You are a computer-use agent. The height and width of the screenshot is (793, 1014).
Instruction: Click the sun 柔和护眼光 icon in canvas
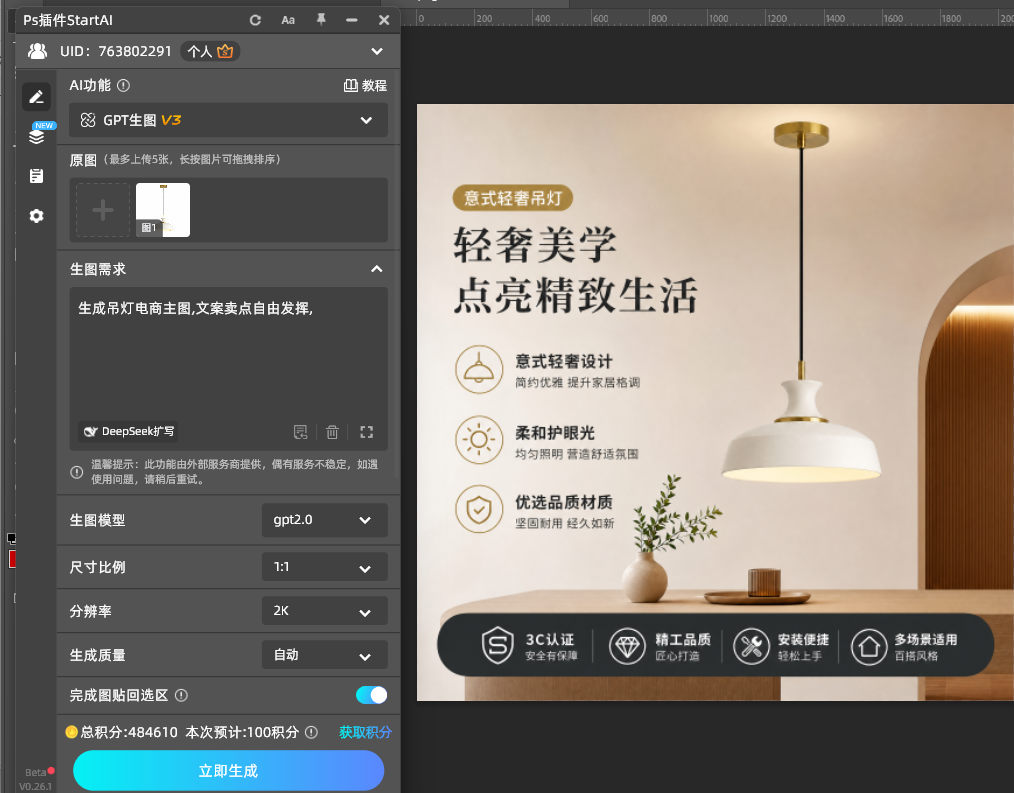[x=479, y=440]
